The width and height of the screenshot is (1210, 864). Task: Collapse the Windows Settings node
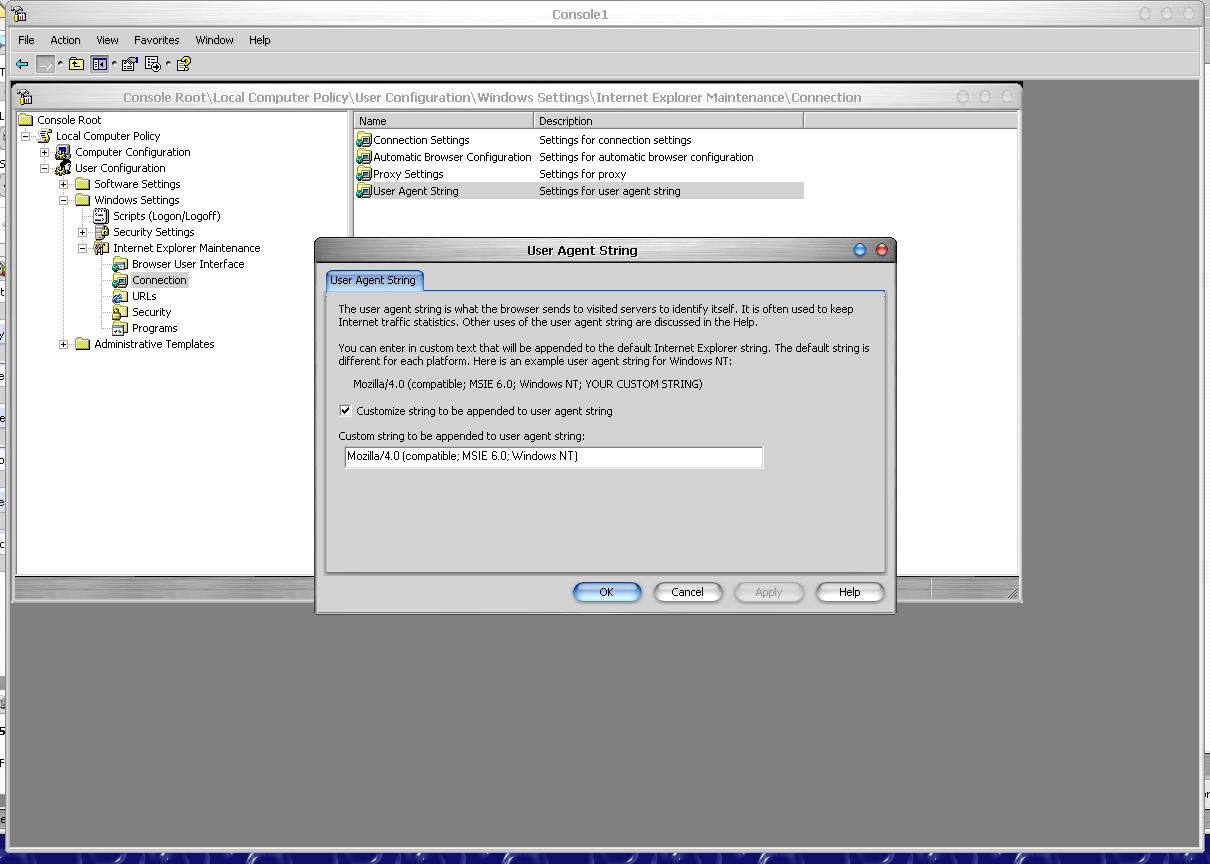click(64, 200)
